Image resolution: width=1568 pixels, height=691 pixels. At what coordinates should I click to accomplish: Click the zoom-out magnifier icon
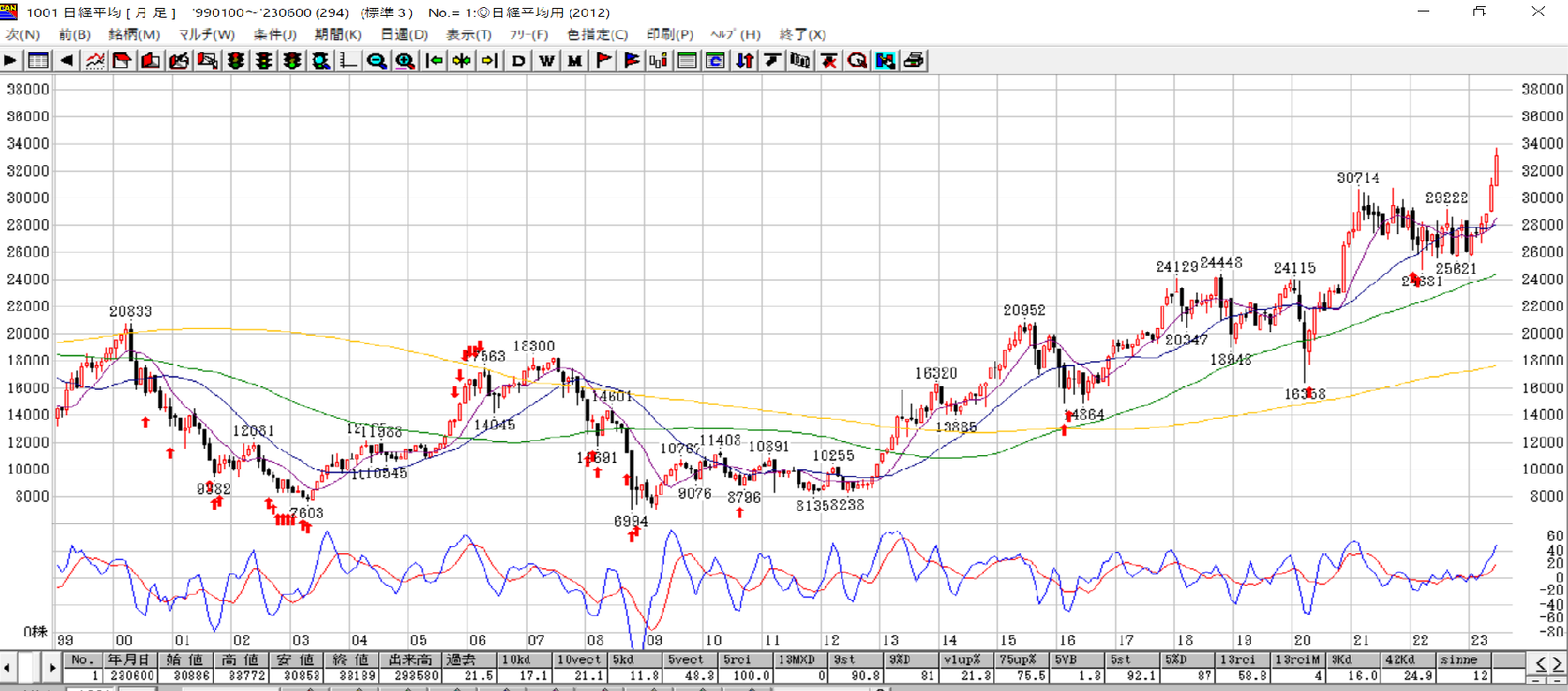[x=377, y=60]
